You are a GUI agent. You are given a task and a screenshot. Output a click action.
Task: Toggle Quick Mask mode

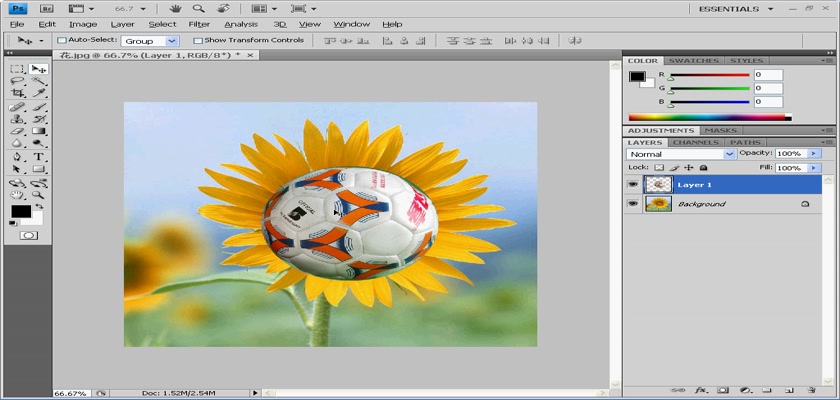[x=28, y=235]
